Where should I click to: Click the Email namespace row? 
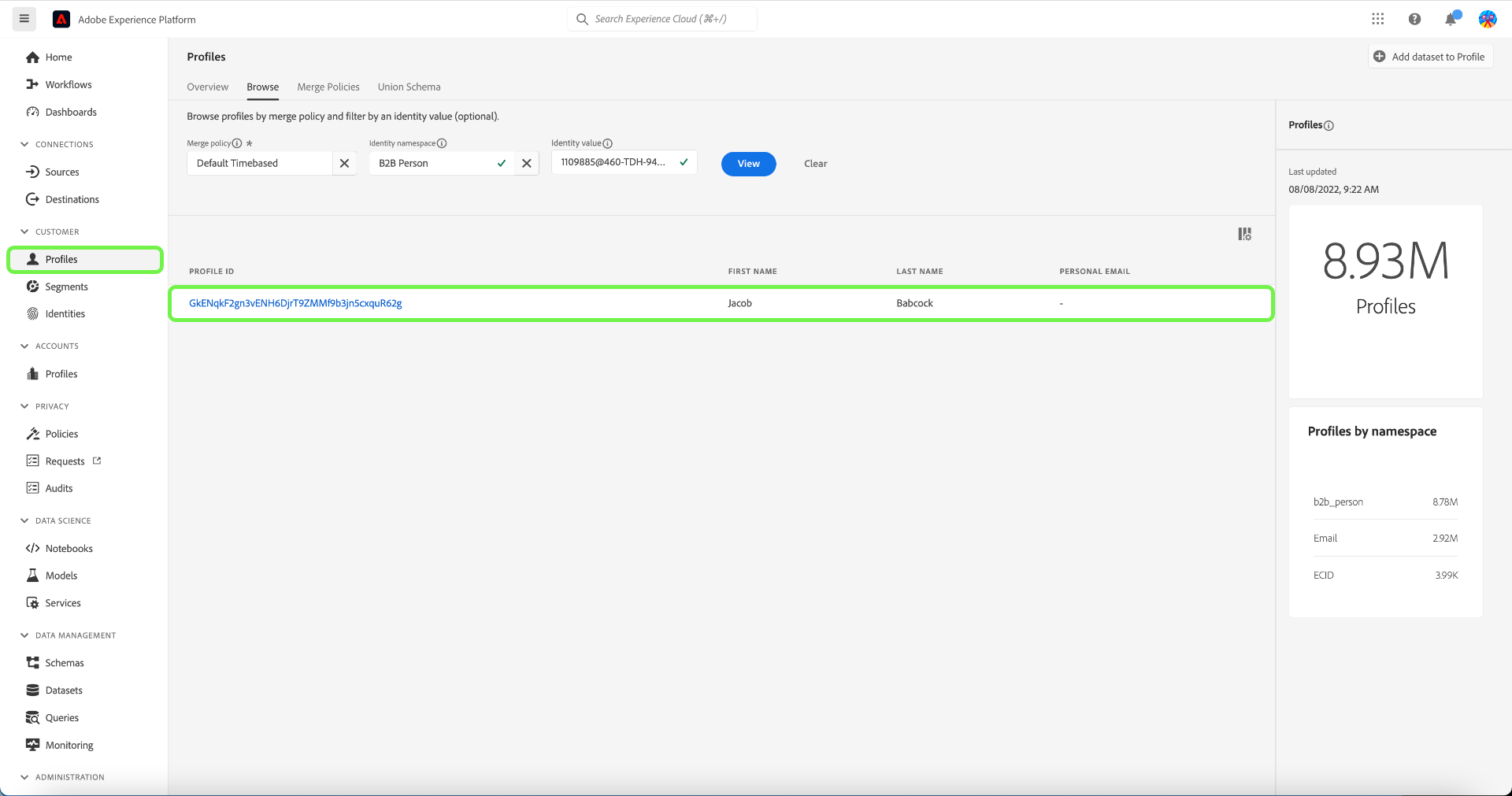1385,539
